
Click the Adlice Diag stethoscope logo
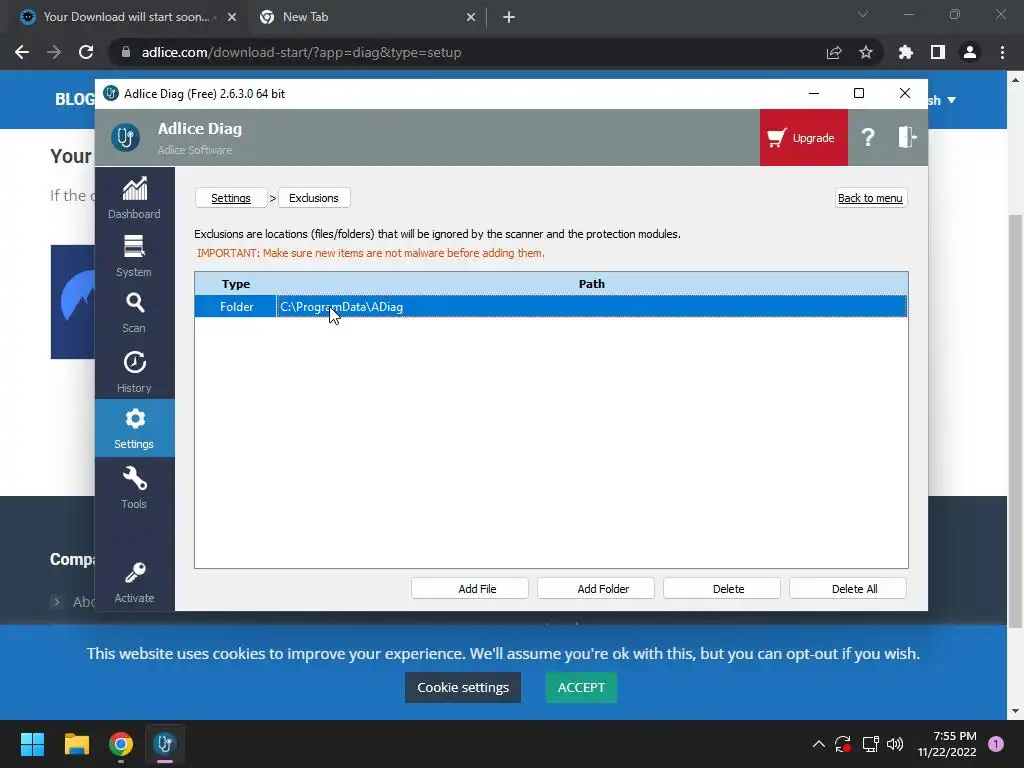click(x=125, y=138)
